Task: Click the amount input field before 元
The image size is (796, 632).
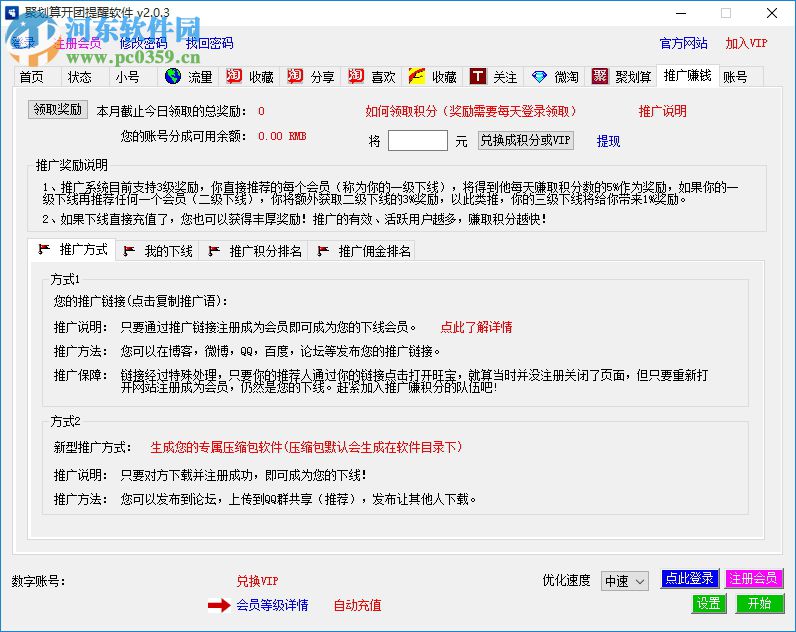Action: pos(417,140)
